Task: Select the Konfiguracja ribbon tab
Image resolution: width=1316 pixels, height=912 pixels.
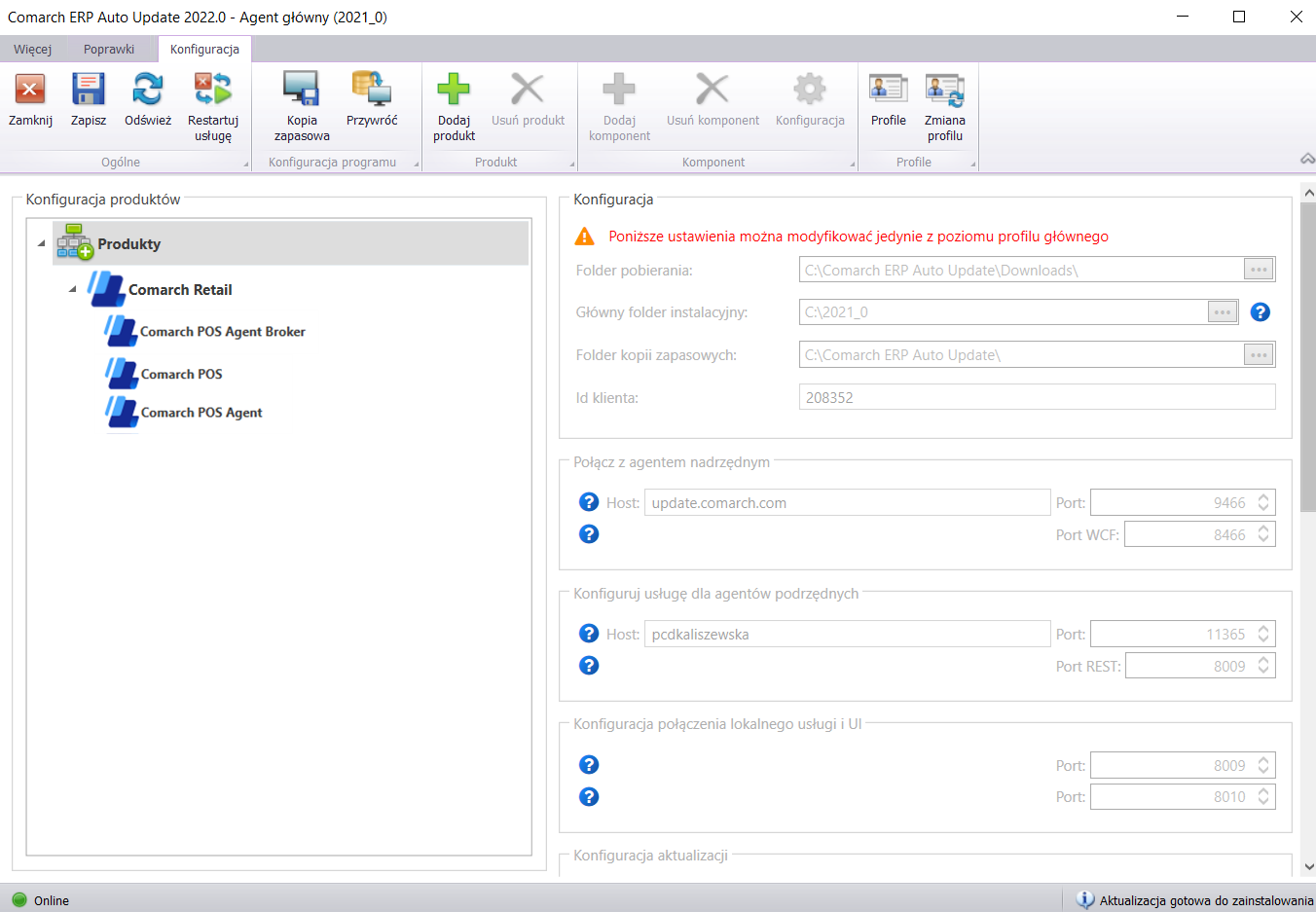Action: pyautogui.click(x=204, y=50)
